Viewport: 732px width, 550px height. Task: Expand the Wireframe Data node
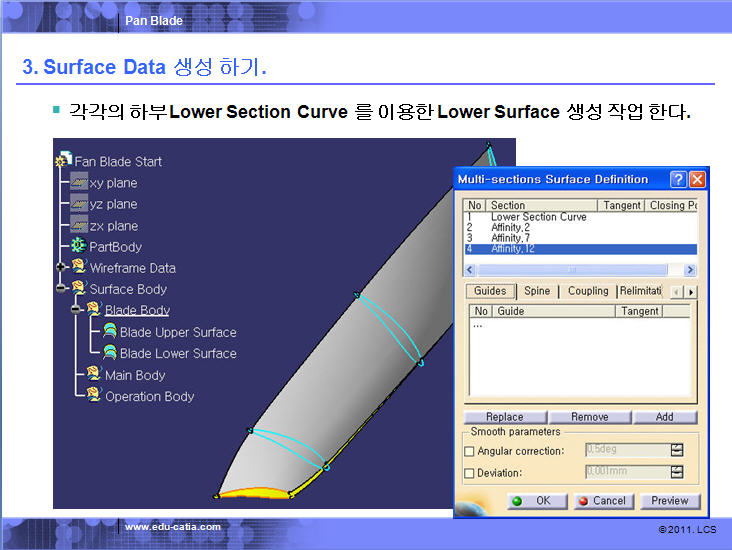click(x=62, y=268)
